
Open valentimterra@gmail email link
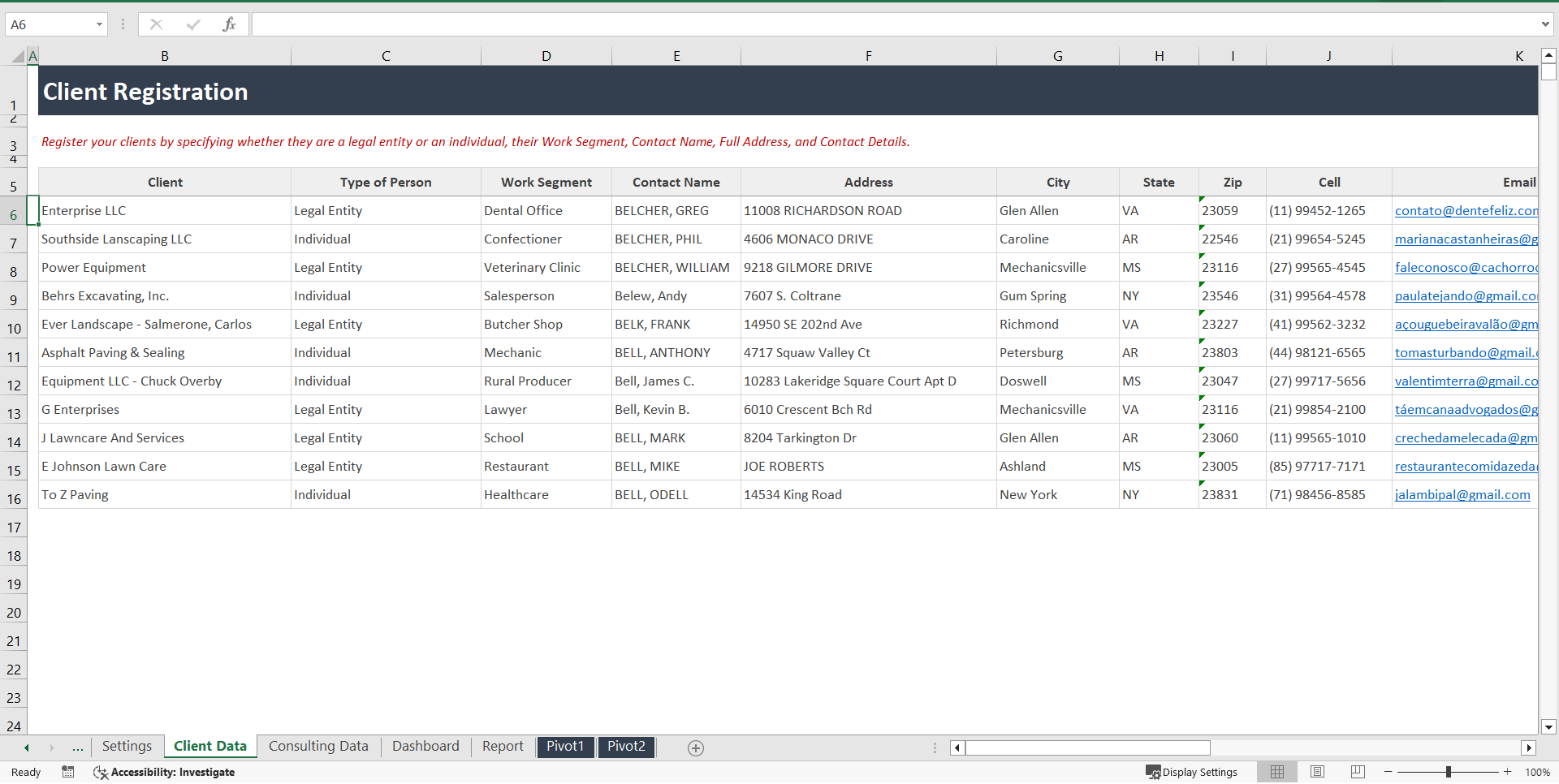click(x=1466, y=381)
